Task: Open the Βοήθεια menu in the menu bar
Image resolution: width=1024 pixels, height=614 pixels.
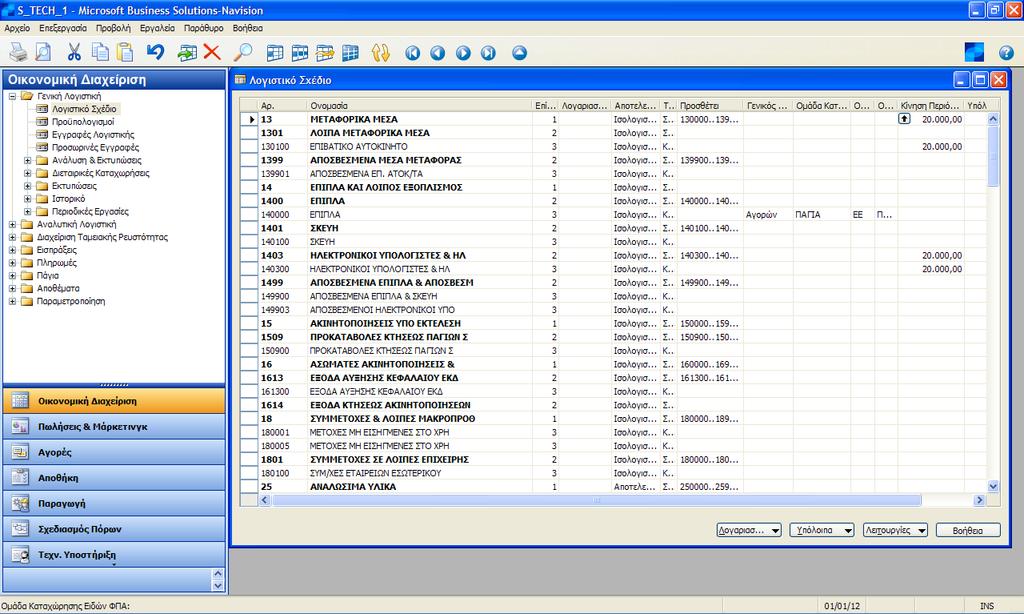Action: (248, 28)
